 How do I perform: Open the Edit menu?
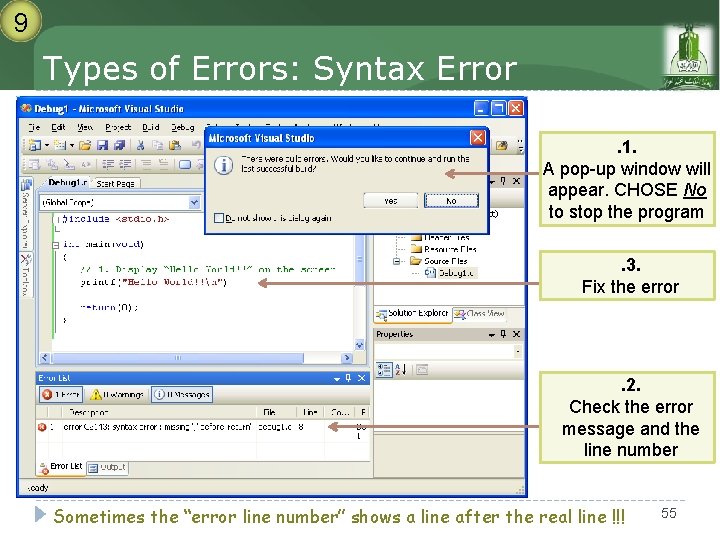pos(58,127)
